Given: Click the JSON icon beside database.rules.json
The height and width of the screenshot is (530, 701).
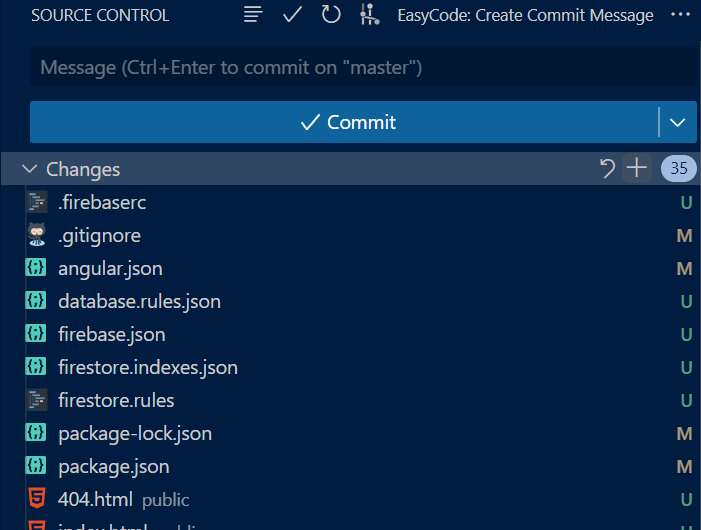Looking at the screenshot, I should coord(36,301).
